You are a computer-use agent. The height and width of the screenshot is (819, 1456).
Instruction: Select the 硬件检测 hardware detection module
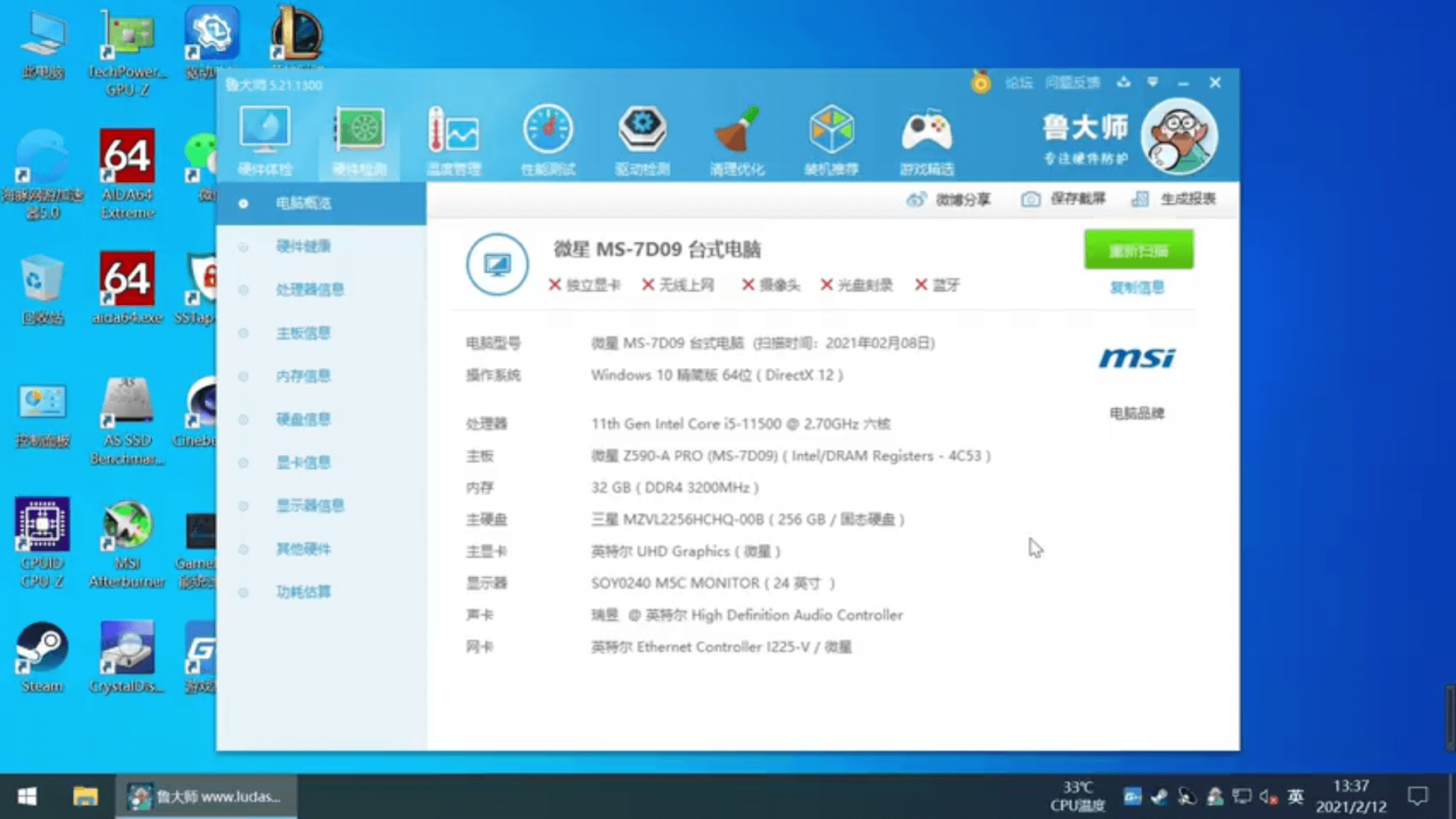pyautogui.click(x=359, y=141)
